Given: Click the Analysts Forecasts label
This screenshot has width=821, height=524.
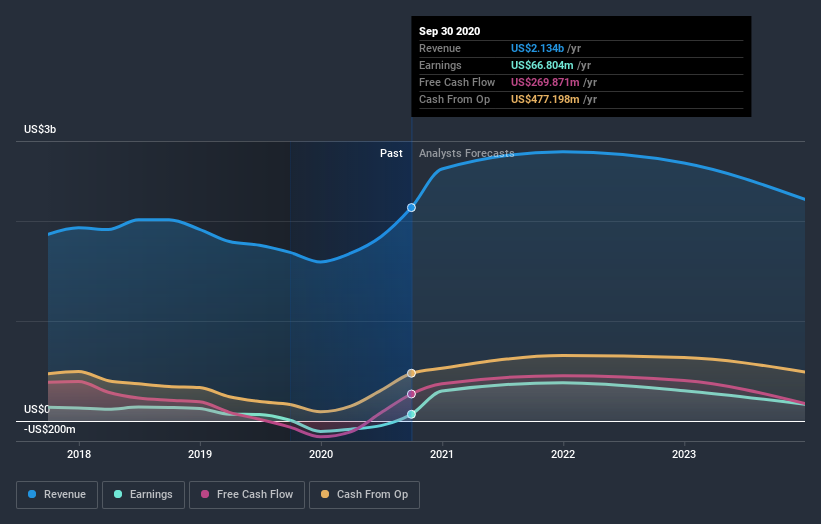Looking at the screenshot, I should tap(467, 153).
